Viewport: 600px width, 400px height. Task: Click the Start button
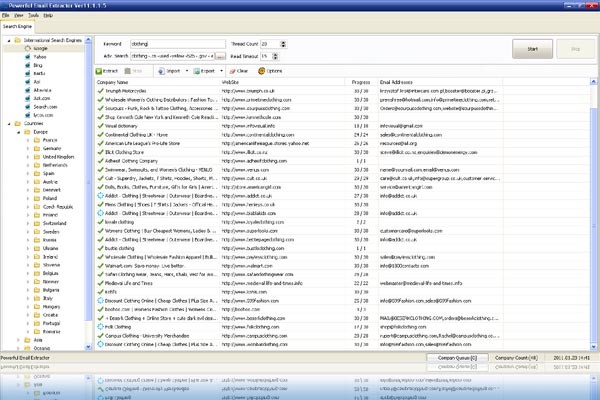[x=532, y=49]
